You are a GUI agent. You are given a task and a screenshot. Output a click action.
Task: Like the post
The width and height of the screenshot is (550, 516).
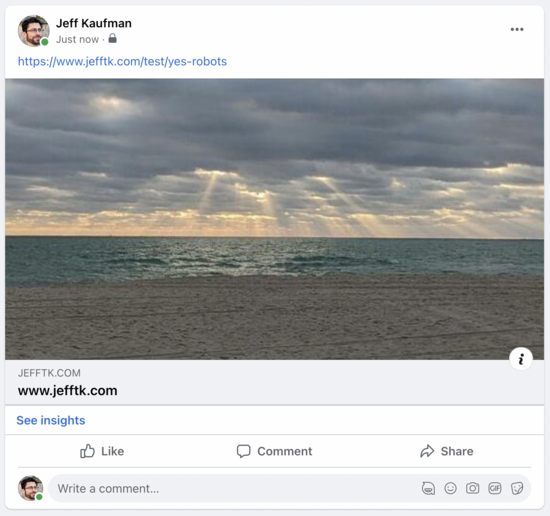point(102,451)
